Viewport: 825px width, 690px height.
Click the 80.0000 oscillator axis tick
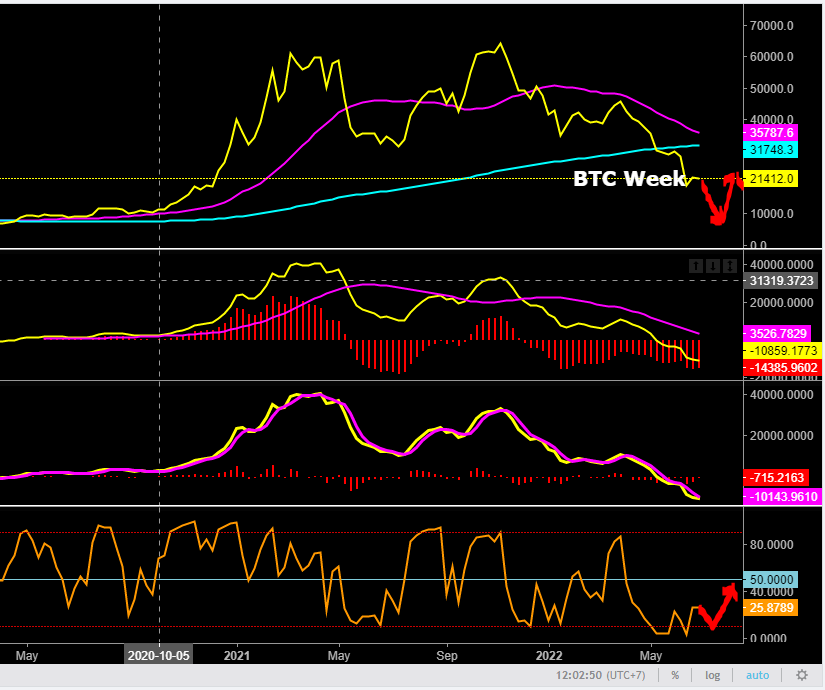pyautogui.click(x=771, y=545)
